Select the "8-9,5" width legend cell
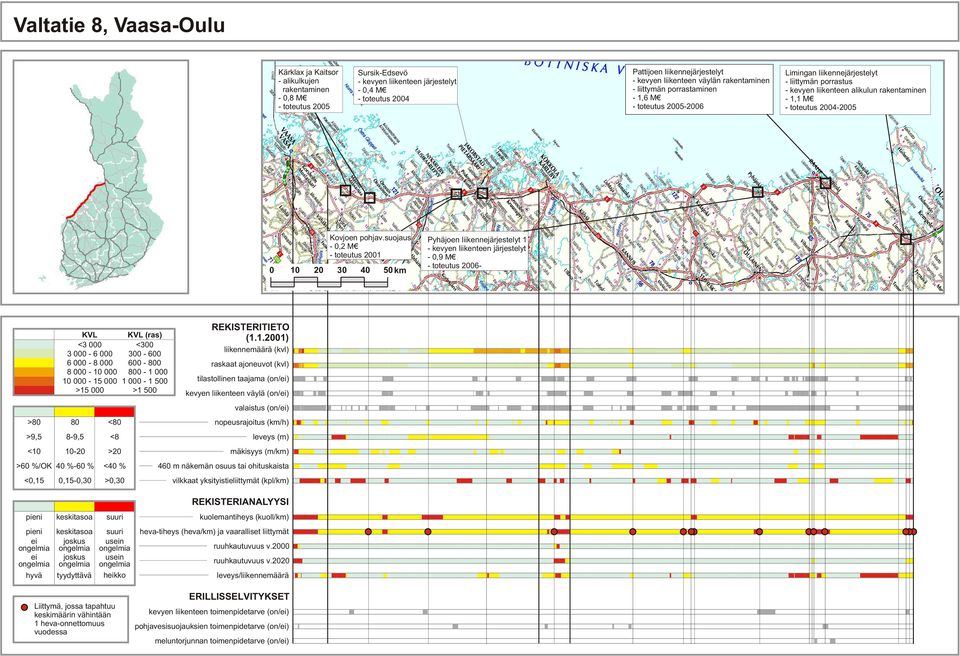This screenshot has height=656, width=960. pos(74,437)
